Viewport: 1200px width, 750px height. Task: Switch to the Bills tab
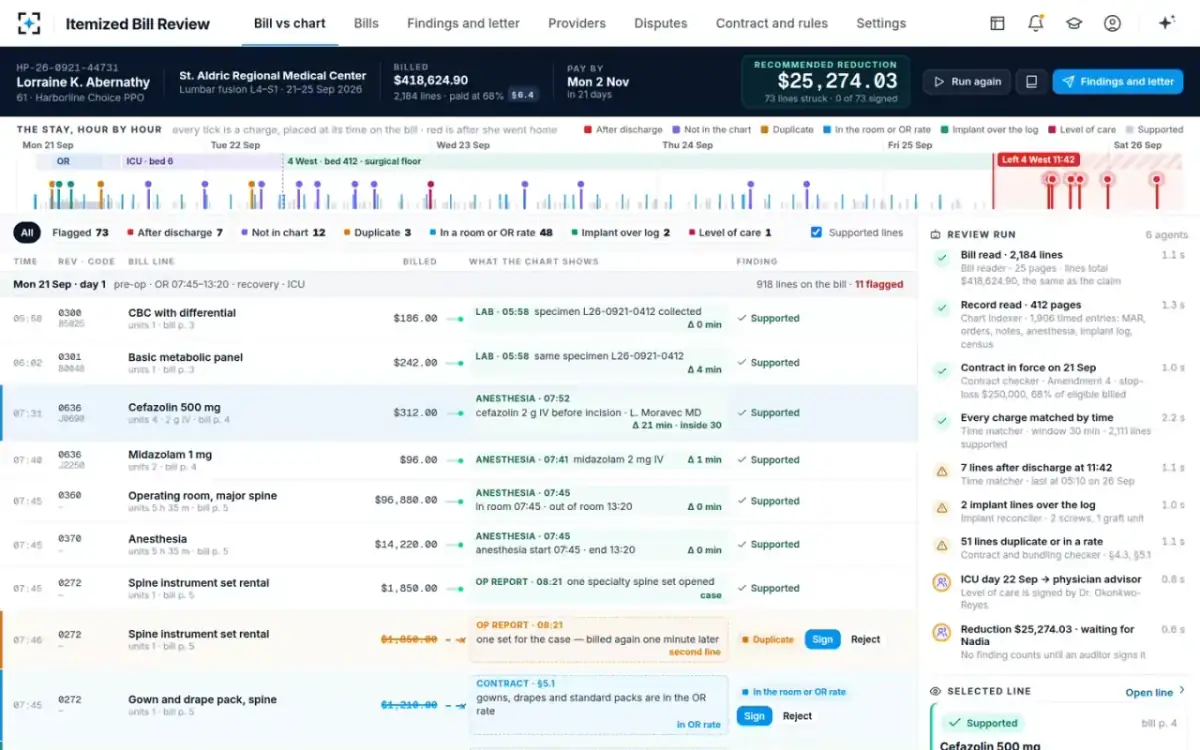coord(366,23)
